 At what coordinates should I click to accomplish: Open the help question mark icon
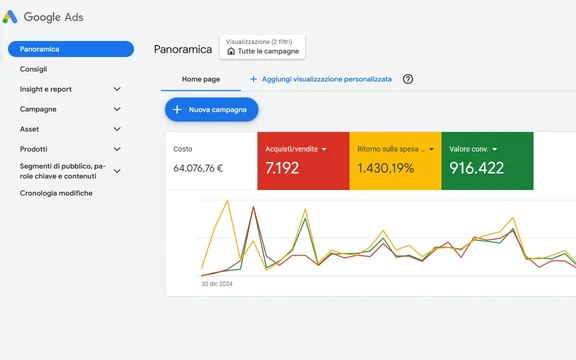click(408, 79)
